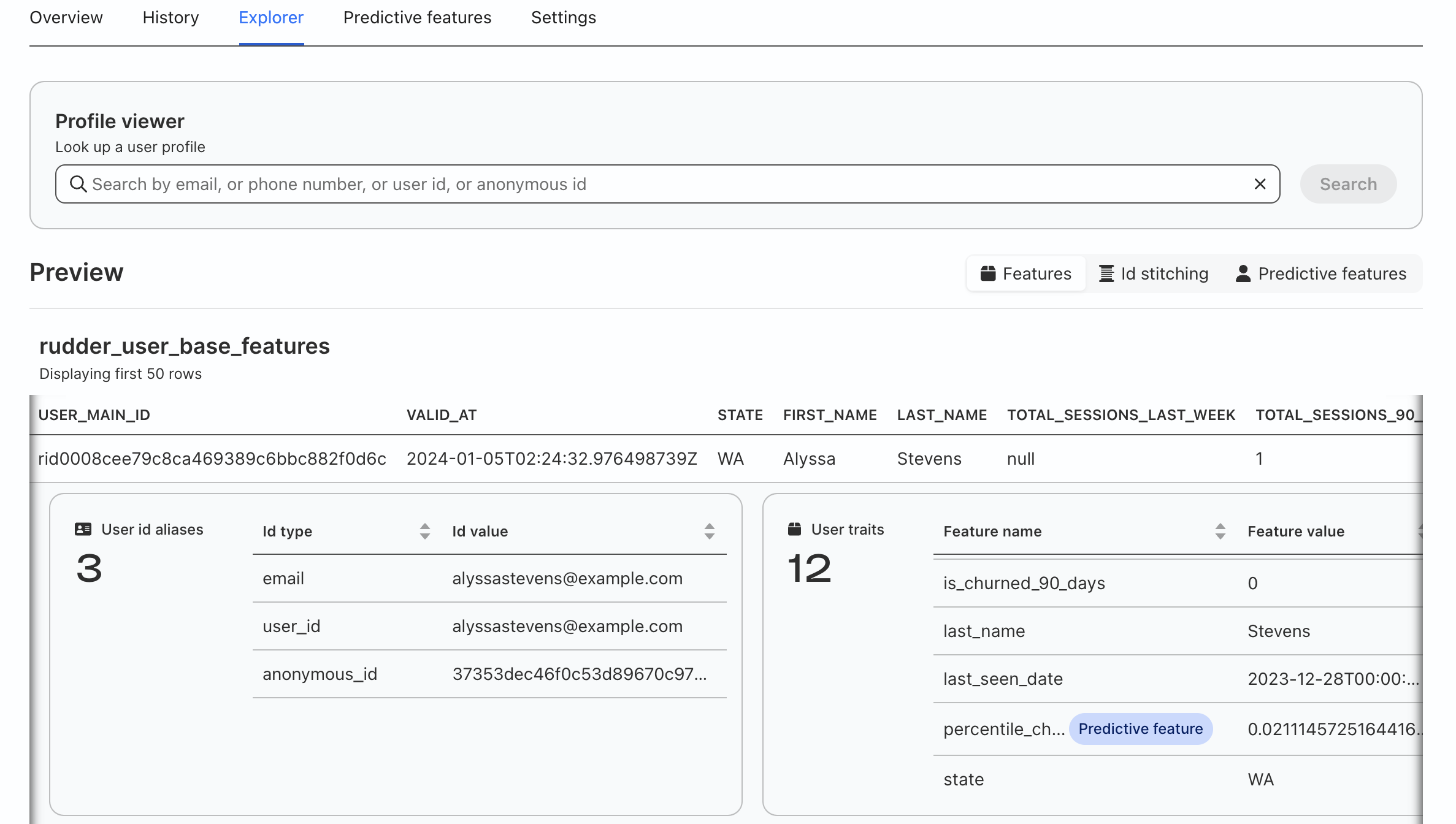Image resolution: width=1456 pixels, height=824 pixels.
Task: Select the Features preview toggle
Action: [1026, 273]
